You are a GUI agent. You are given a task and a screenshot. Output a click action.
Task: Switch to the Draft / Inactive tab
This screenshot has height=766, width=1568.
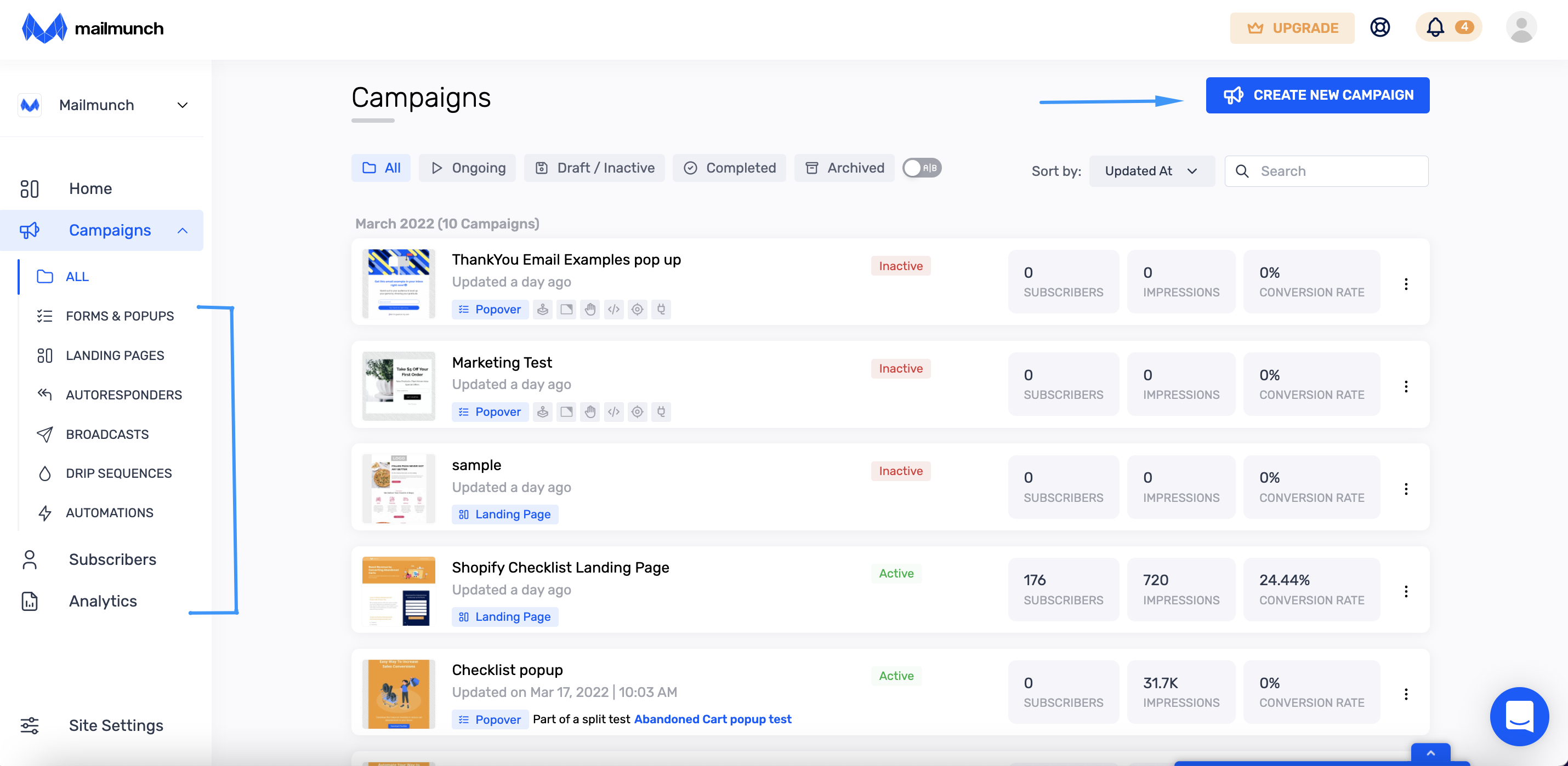(594, 168)
